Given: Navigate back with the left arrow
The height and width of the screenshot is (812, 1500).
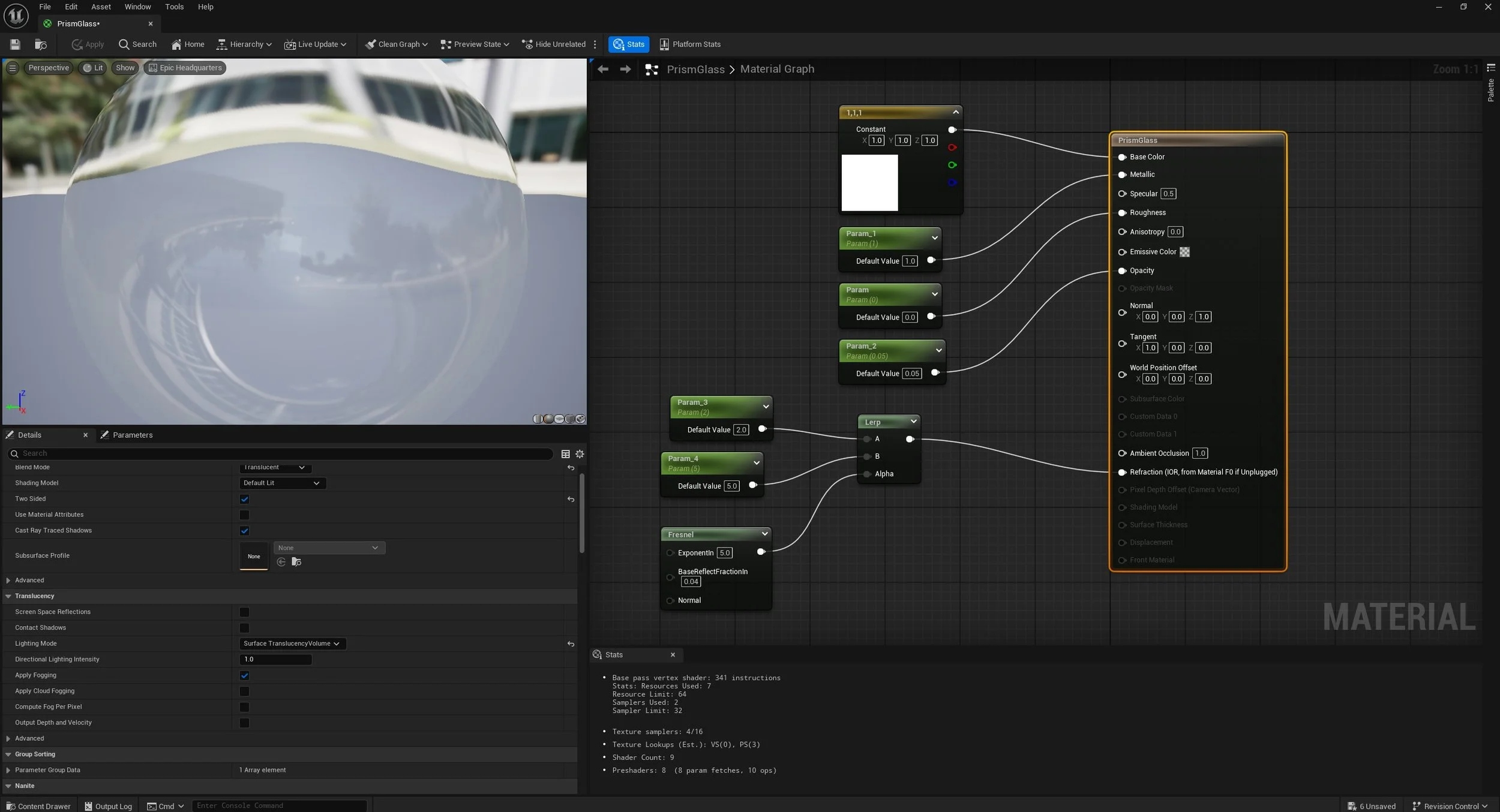Looking at the screenshot, I should click(603, 70).
